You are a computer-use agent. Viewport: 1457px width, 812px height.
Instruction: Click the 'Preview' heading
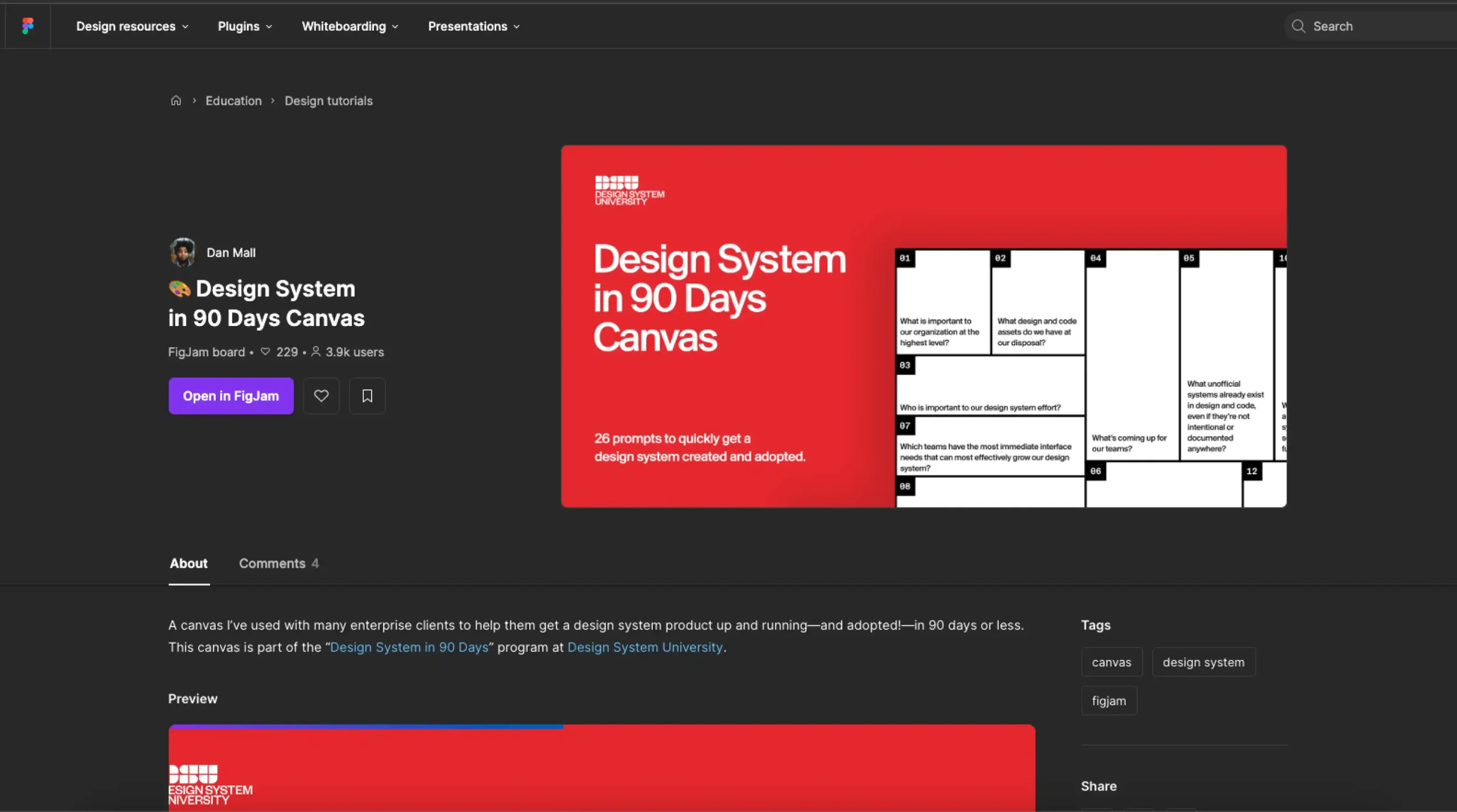192,699
